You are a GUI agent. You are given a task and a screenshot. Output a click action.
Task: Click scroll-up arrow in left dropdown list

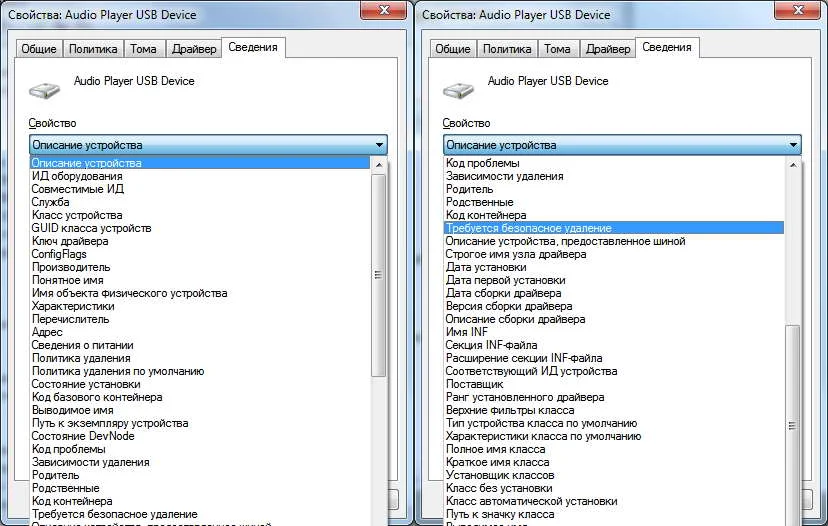[379, 165]
